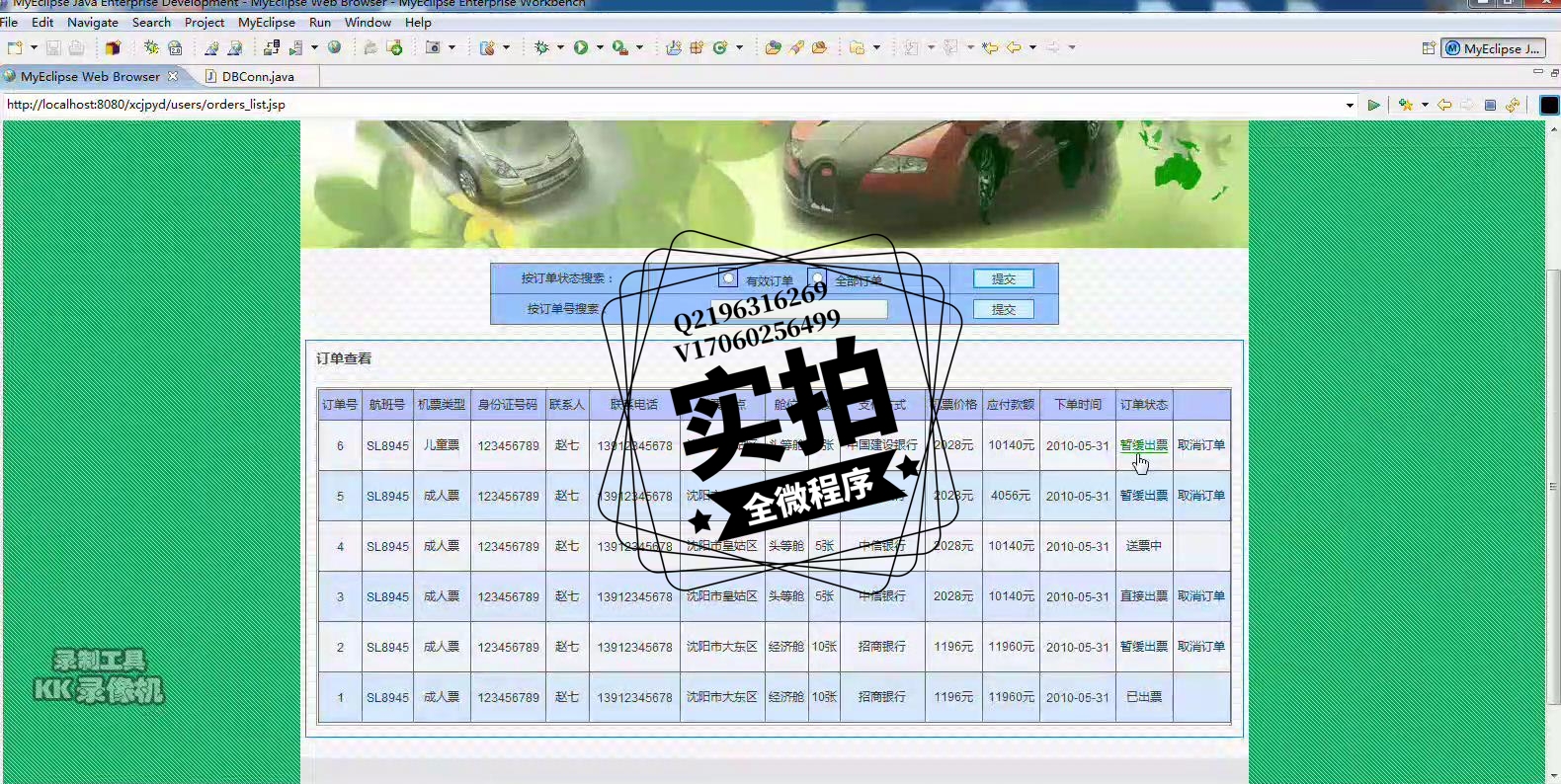
Task: Click the Save icon in the toolbar
Action: coord(53,47)
